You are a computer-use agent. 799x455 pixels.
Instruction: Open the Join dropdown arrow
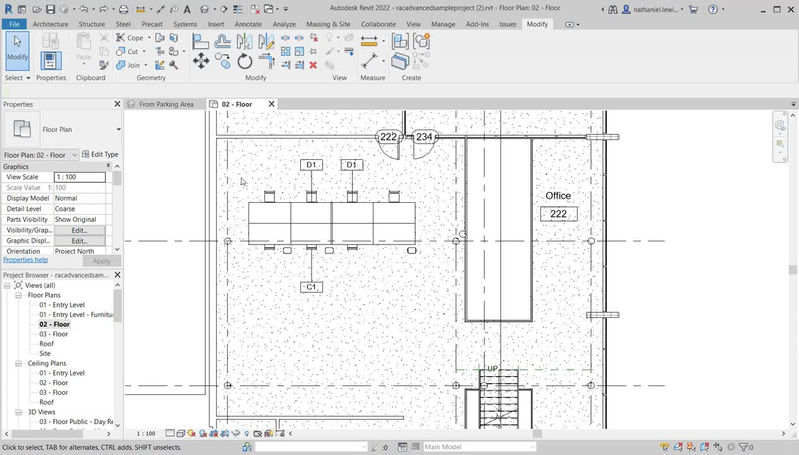pos(146,65)
